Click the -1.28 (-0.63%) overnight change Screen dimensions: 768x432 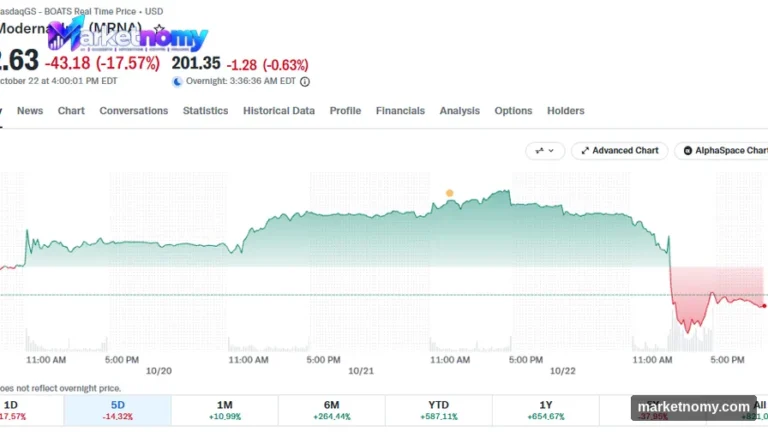[x=267, y=65]
